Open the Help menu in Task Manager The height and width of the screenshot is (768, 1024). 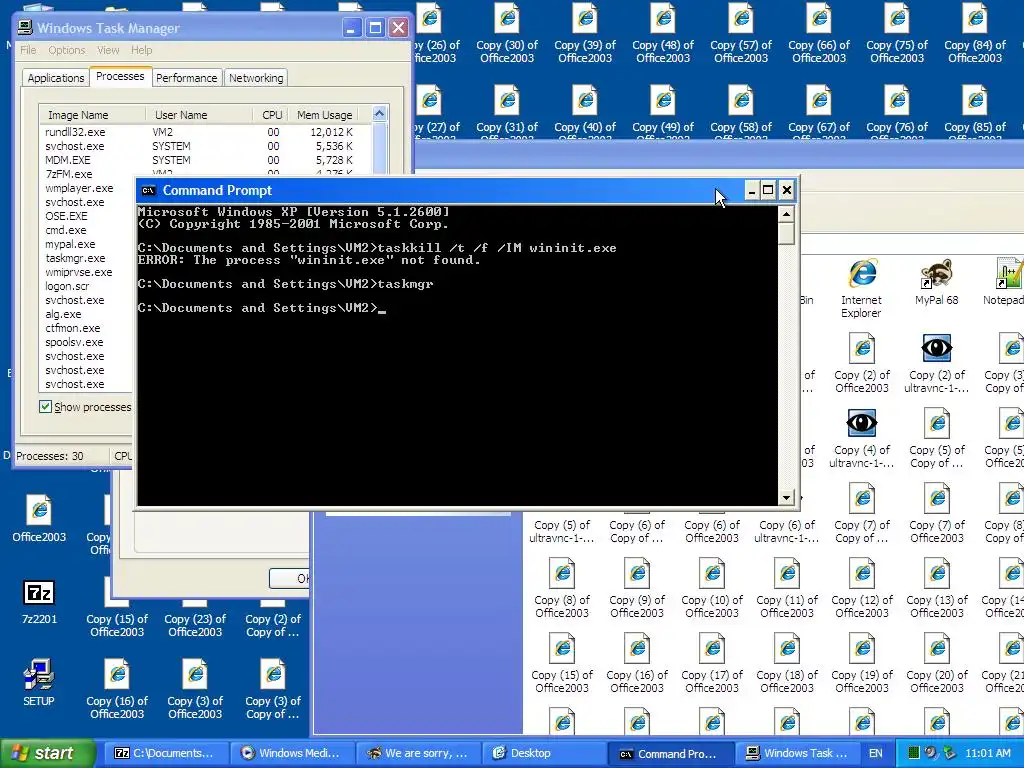click(141, 50)
